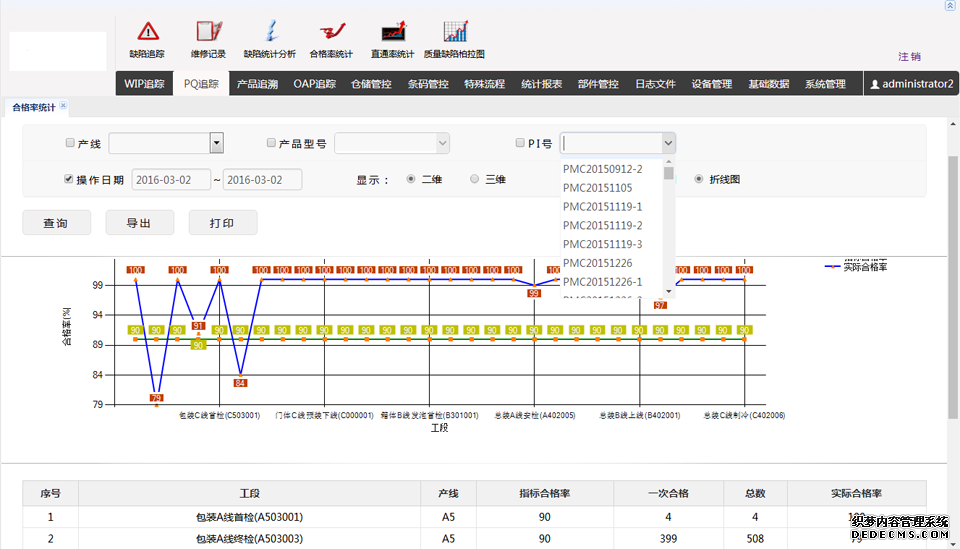Open 质量缺陷柏拉图 Pareto chart icon
960x549 pixels.
click(454, 38)
